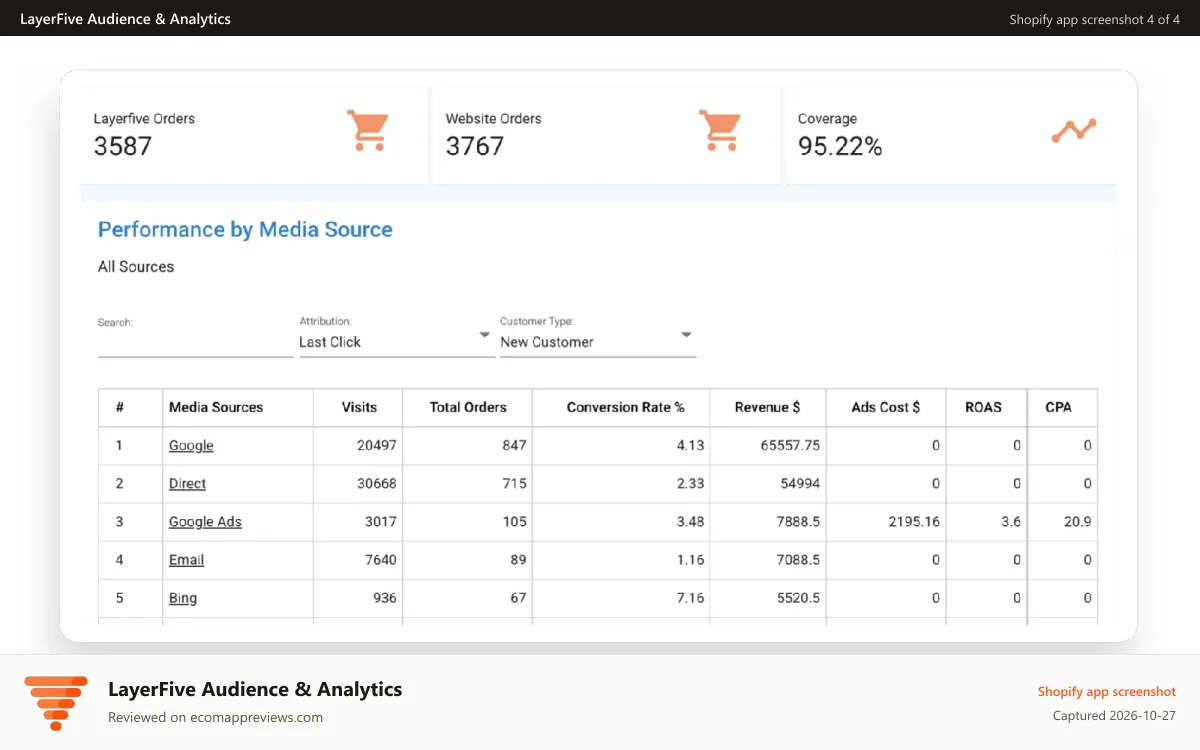1200x750 pixels.
Task: Click the Email total orders 89
Action: click(518, 560)
